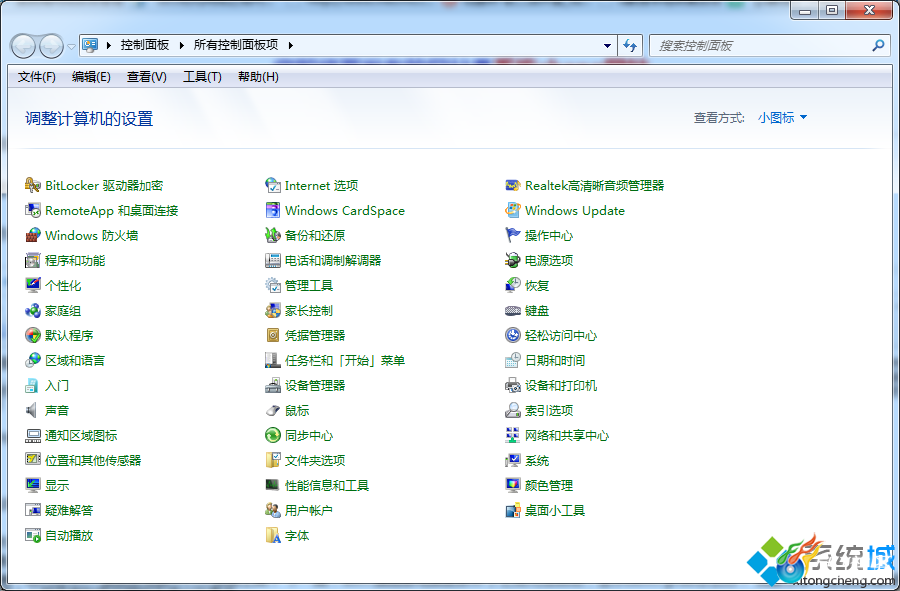Open the 查看(V) menu
This screenshot has height=591, width=900.
[147, 77]
